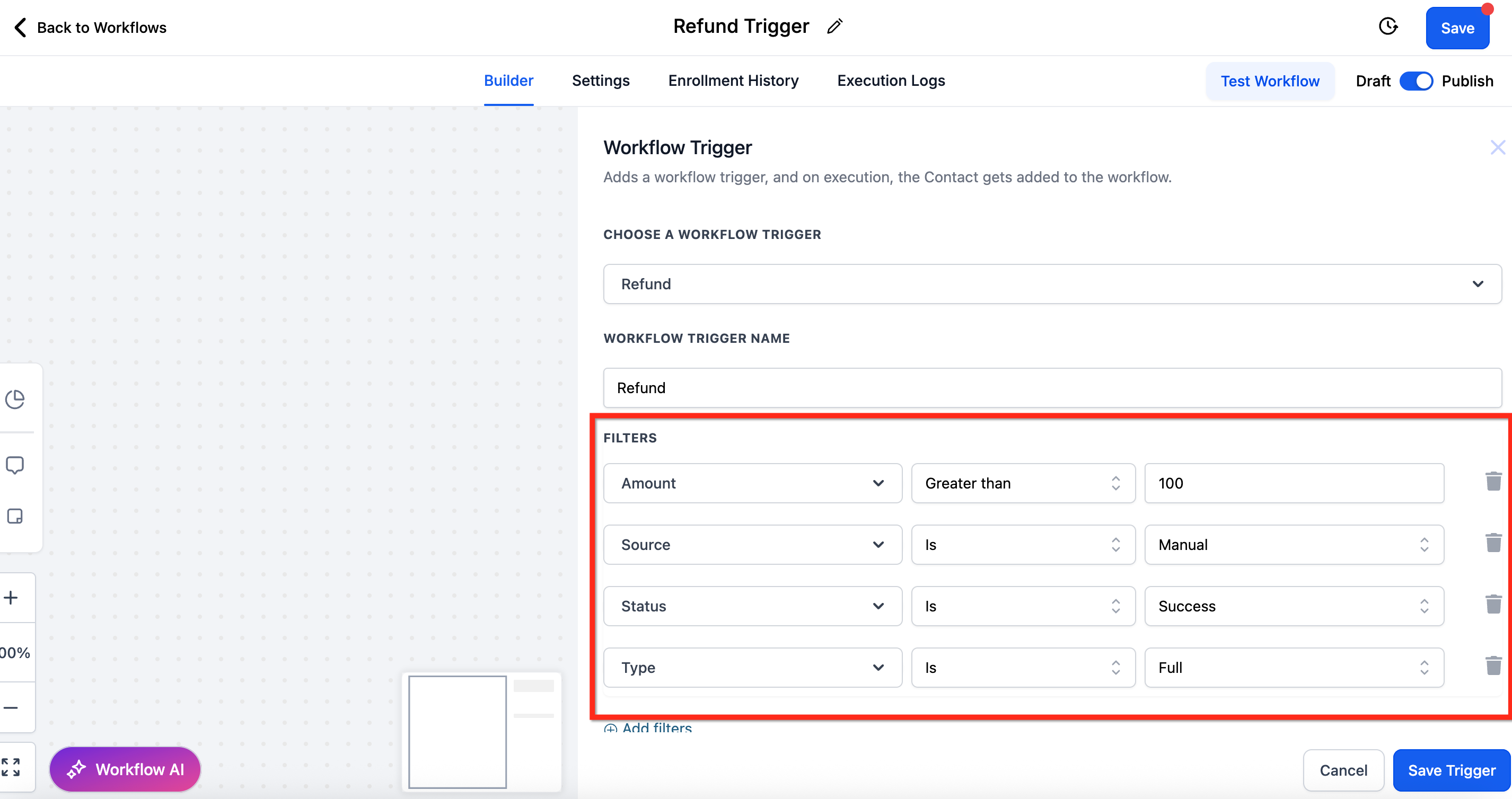Zoom in the canvas with plus icon

[x=11, y=598]
